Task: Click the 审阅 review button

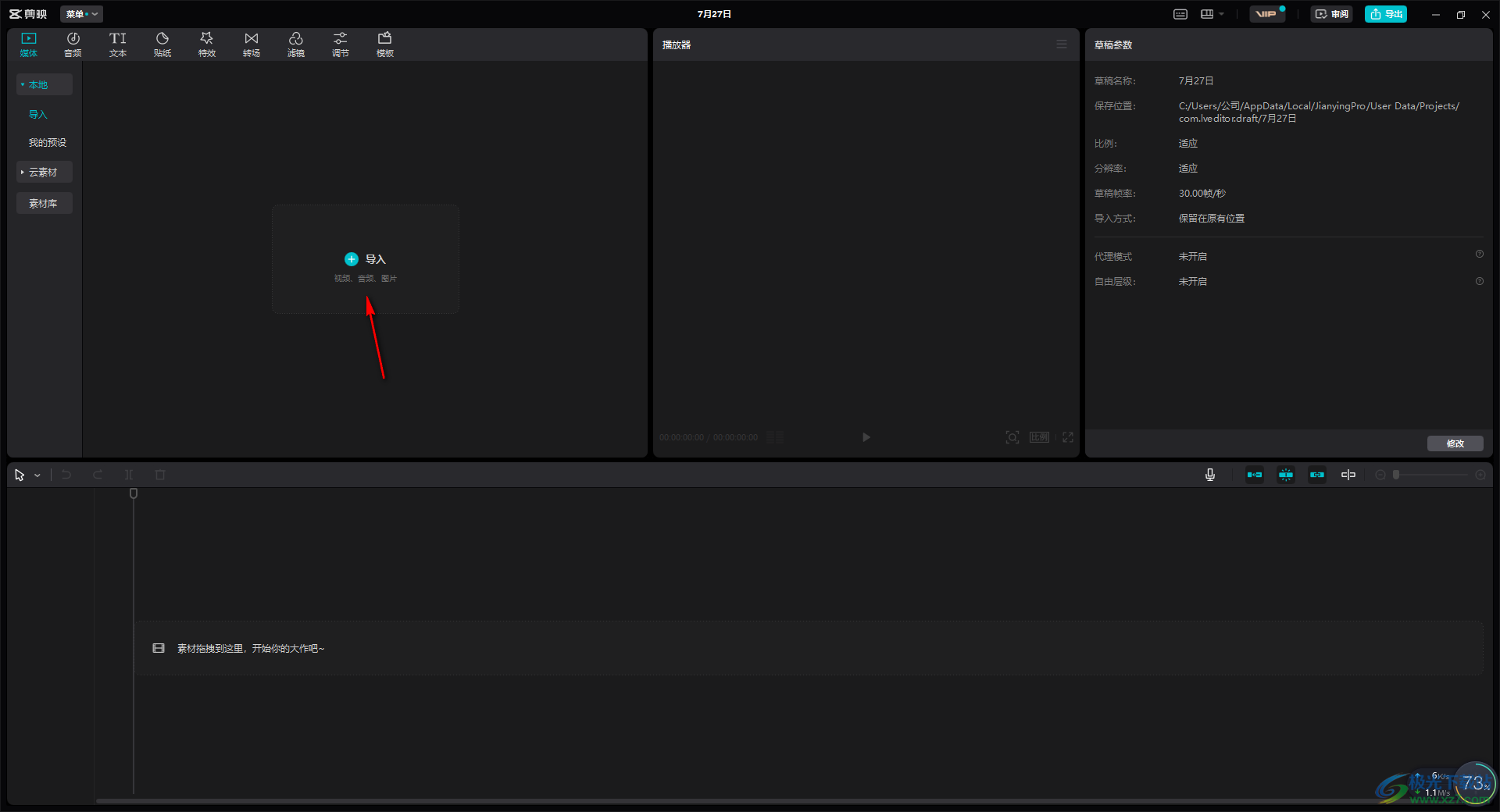Action: [x=1332, y=14]
